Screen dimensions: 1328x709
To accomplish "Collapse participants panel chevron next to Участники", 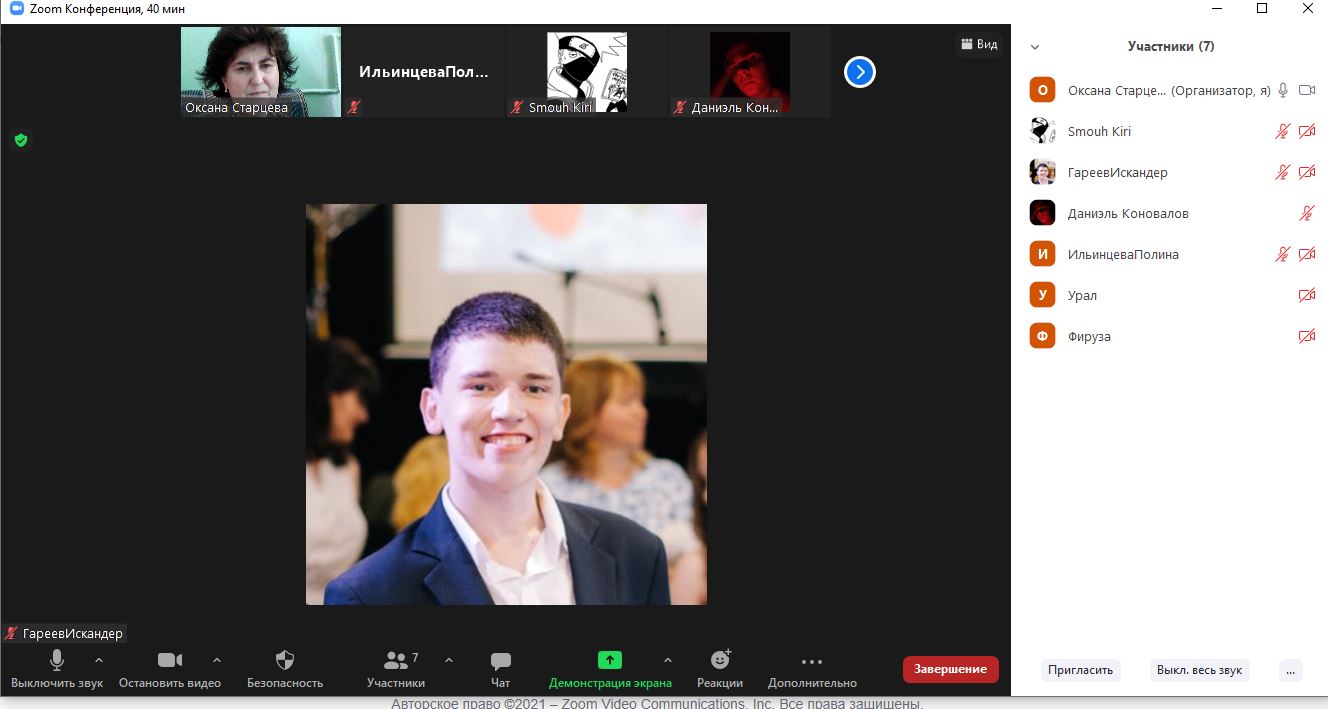I will (1035, 47).
